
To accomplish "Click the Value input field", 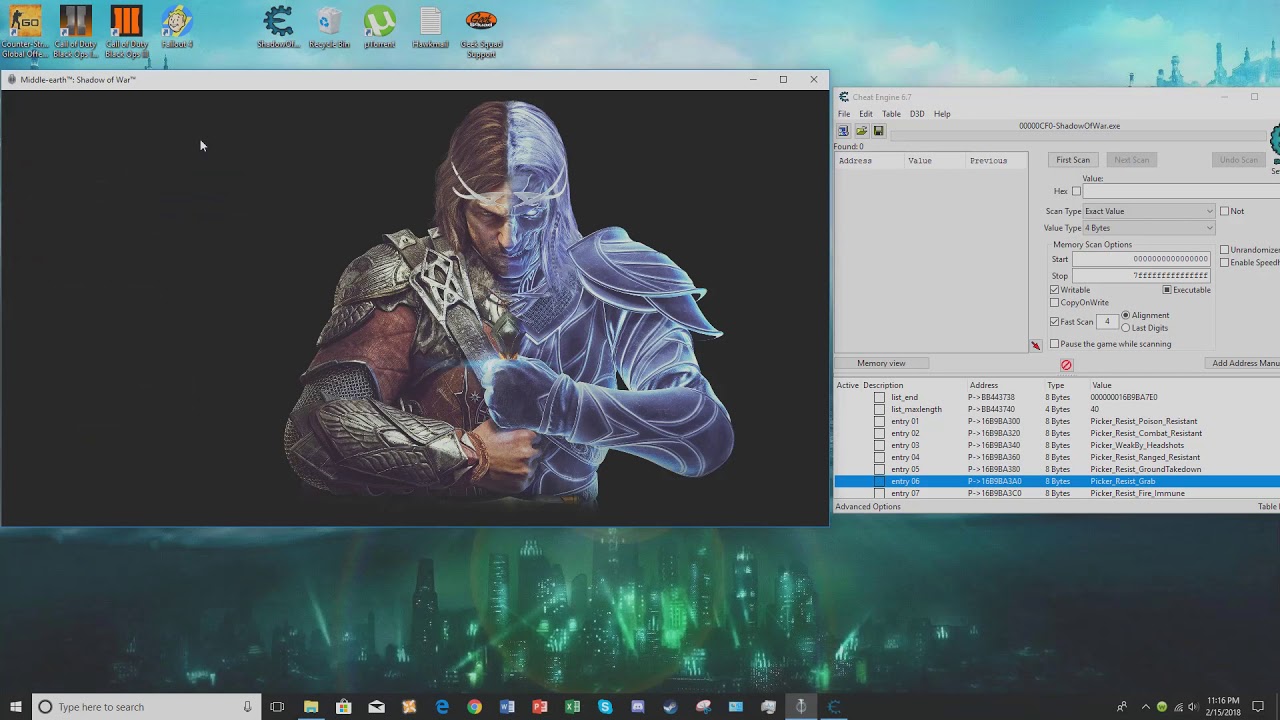I will click(1180, 191).
